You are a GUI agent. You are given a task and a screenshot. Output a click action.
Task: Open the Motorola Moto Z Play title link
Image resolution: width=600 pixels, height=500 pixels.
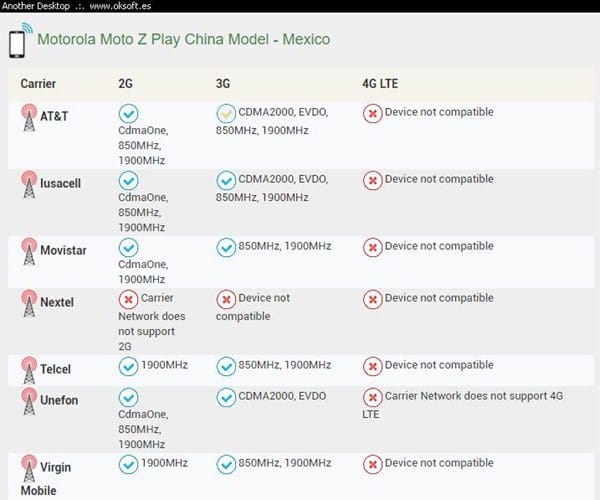[x=183, y=41]
